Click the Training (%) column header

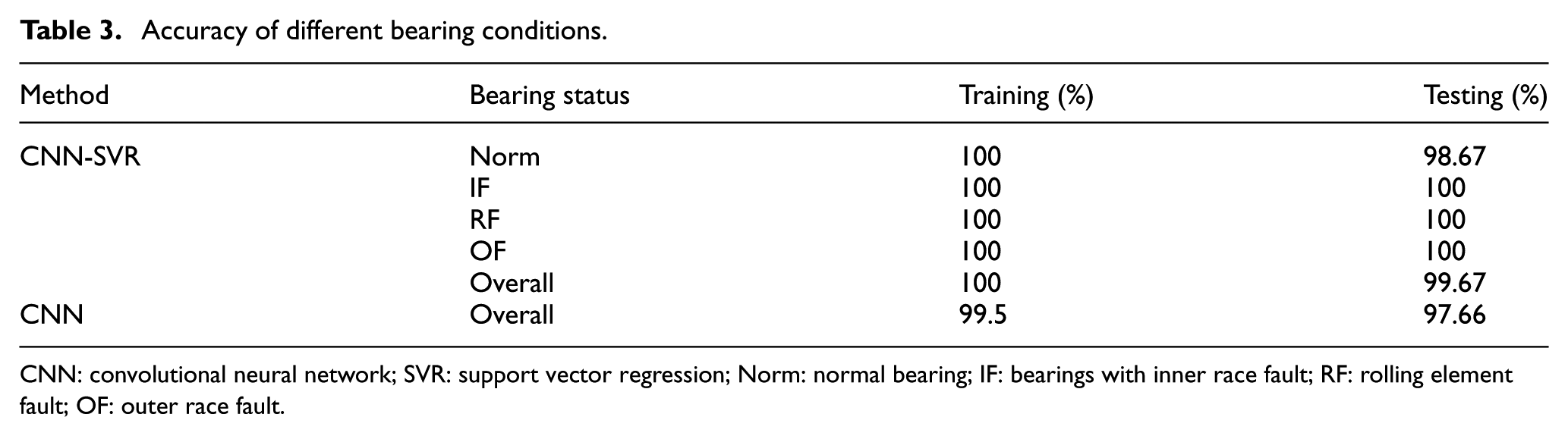(x=1026, y=96)
